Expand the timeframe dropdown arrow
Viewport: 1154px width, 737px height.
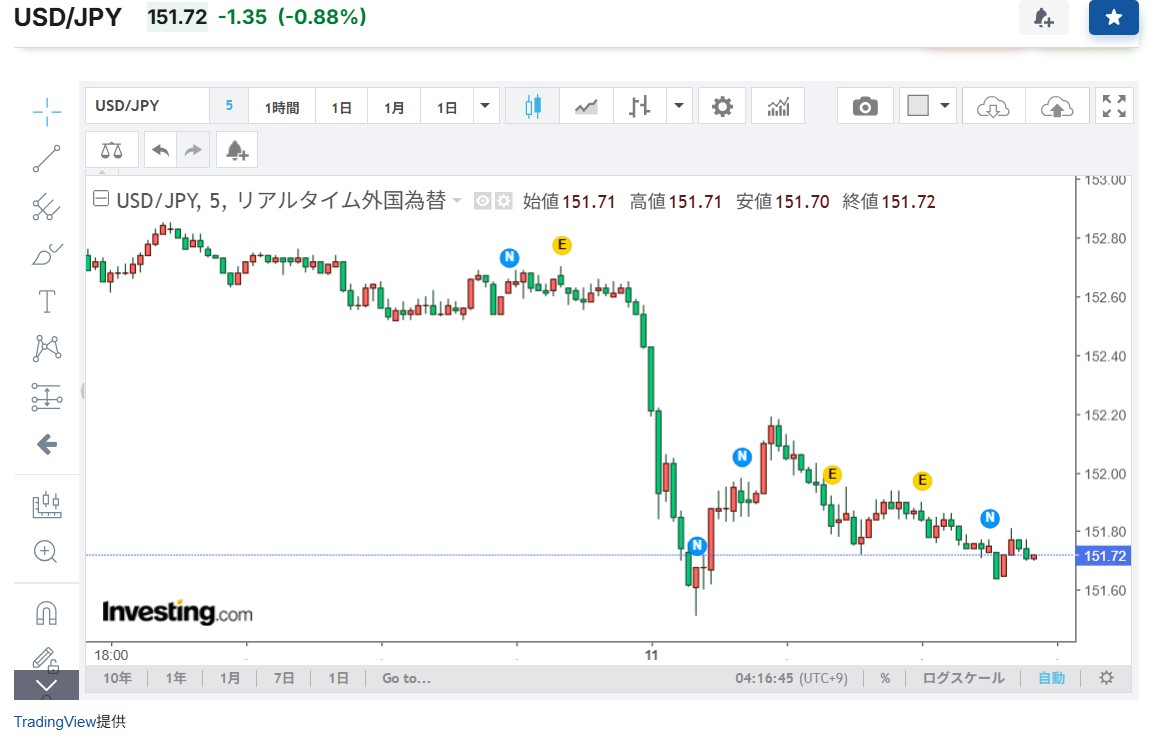point(486,106)
